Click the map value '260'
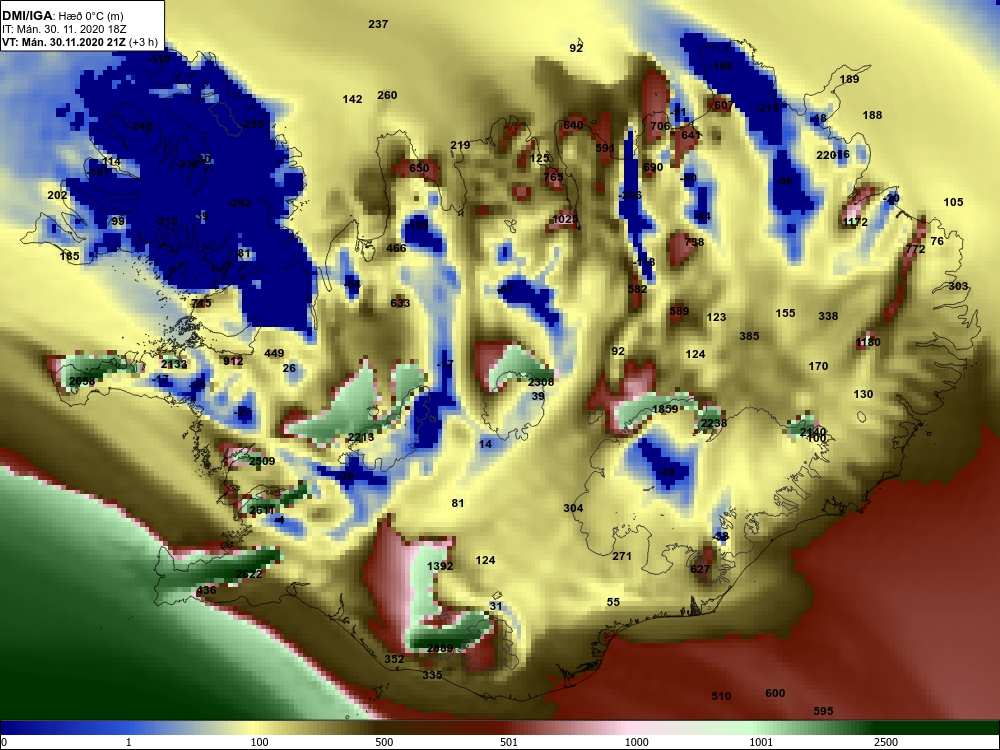The width and height of the screenshot is (1000, 750). 387,95
